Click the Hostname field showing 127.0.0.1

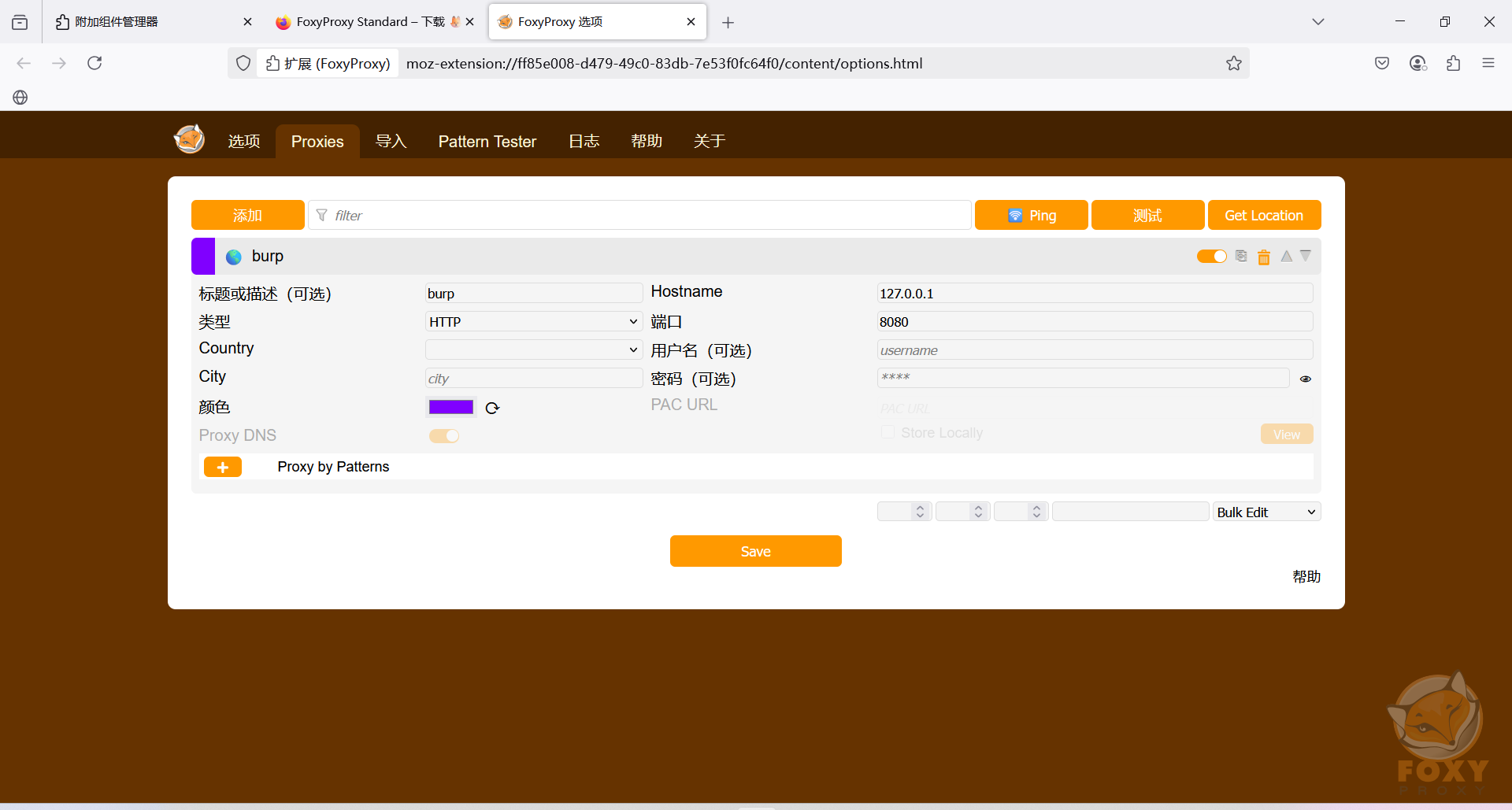[x=1095, y=293]
